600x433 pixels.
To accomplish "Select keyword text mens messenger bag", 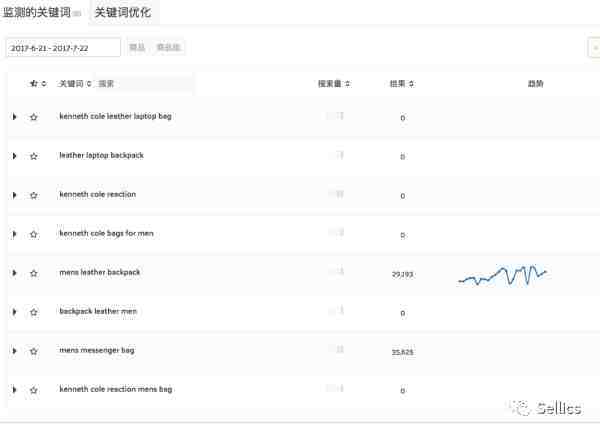I will point(97,350).
